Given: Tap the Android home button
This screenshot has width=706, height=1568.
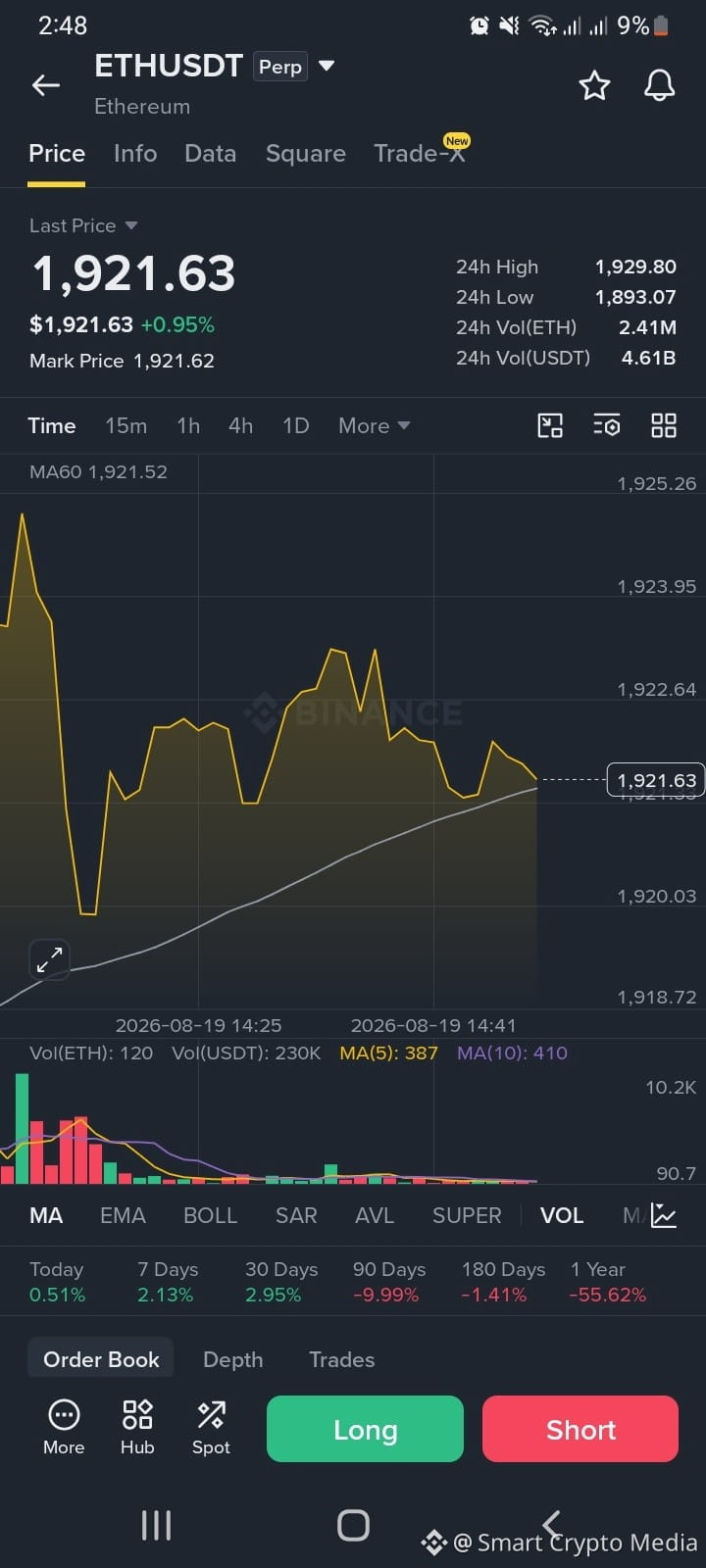Looking at the screenshot, I should click(x=353, y=1525).
